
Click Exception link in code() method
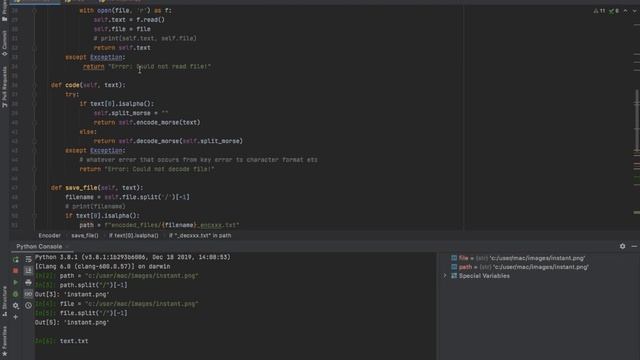[x=106, y=151]
